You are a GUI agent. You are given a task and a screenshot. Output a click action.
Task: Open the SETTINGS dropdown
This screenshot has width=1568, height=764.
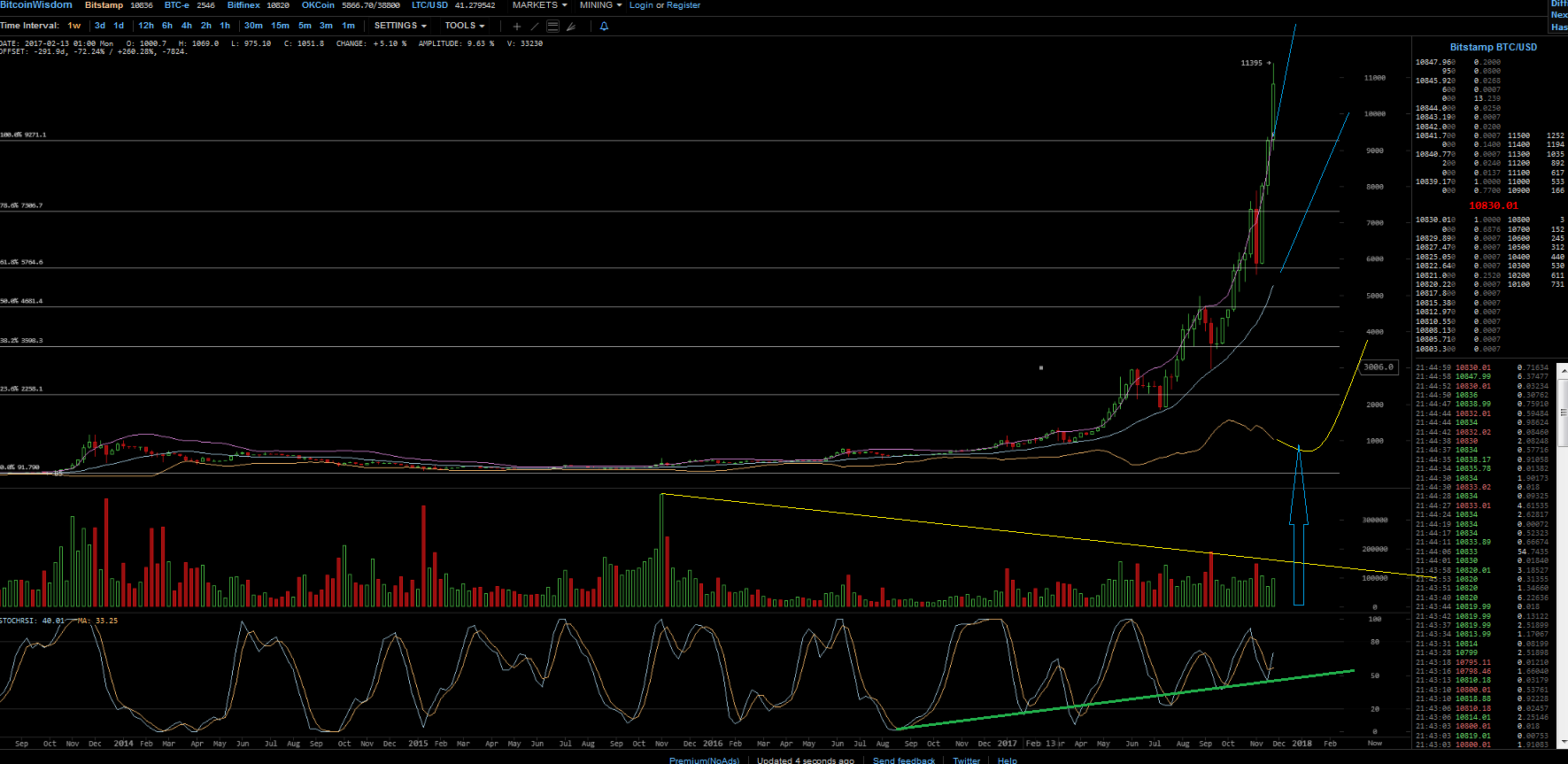400,26
